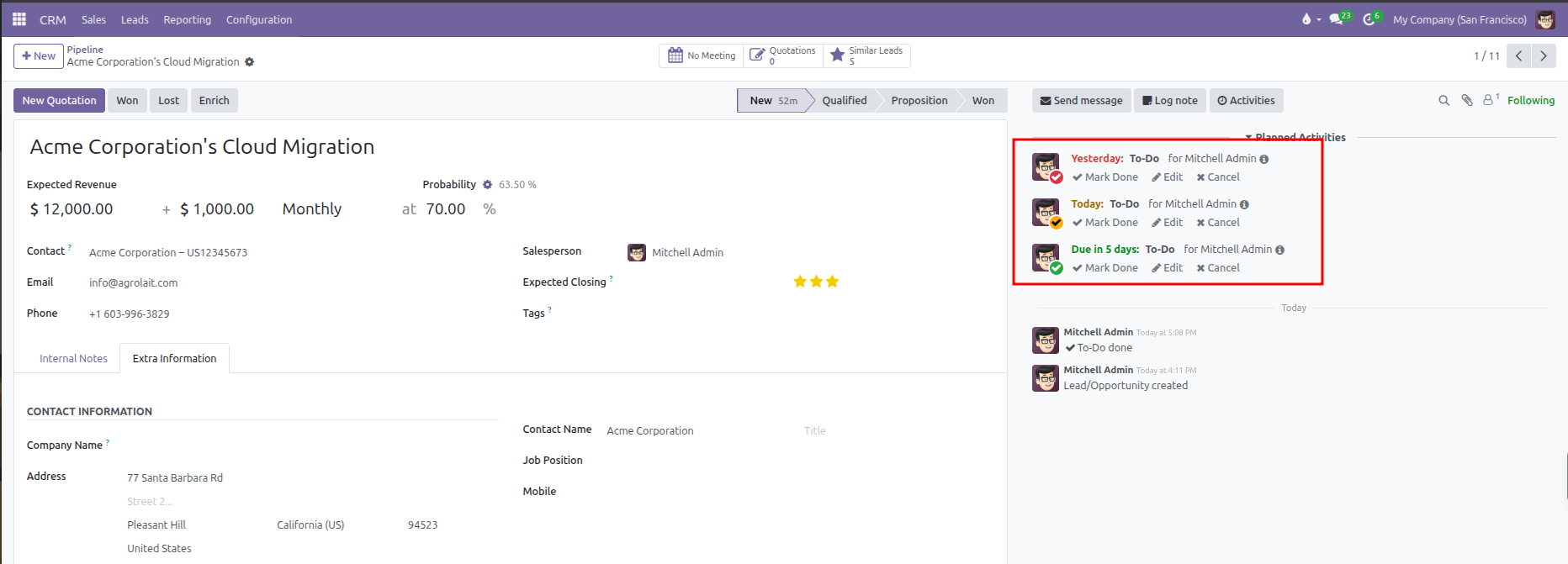Mark the Due in 5 days To-Do done
Viewport: 1568px width, 564px height.
coord(1104,268)
